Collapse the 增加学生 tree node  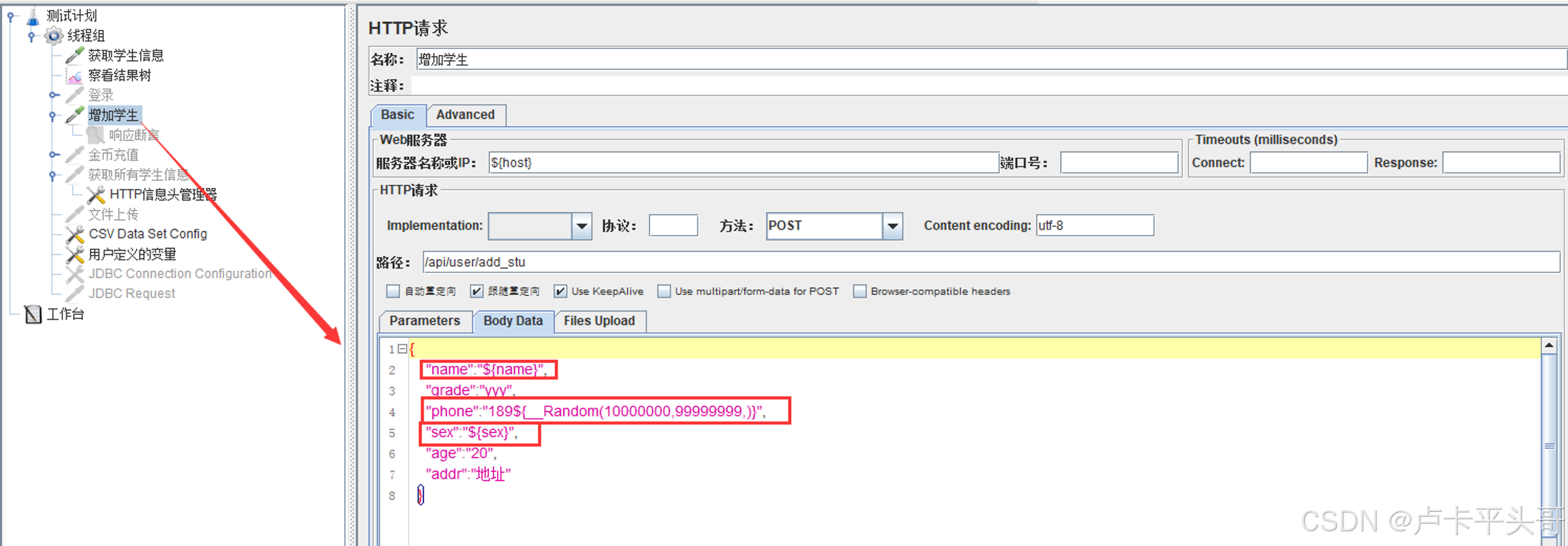point(53,115)
